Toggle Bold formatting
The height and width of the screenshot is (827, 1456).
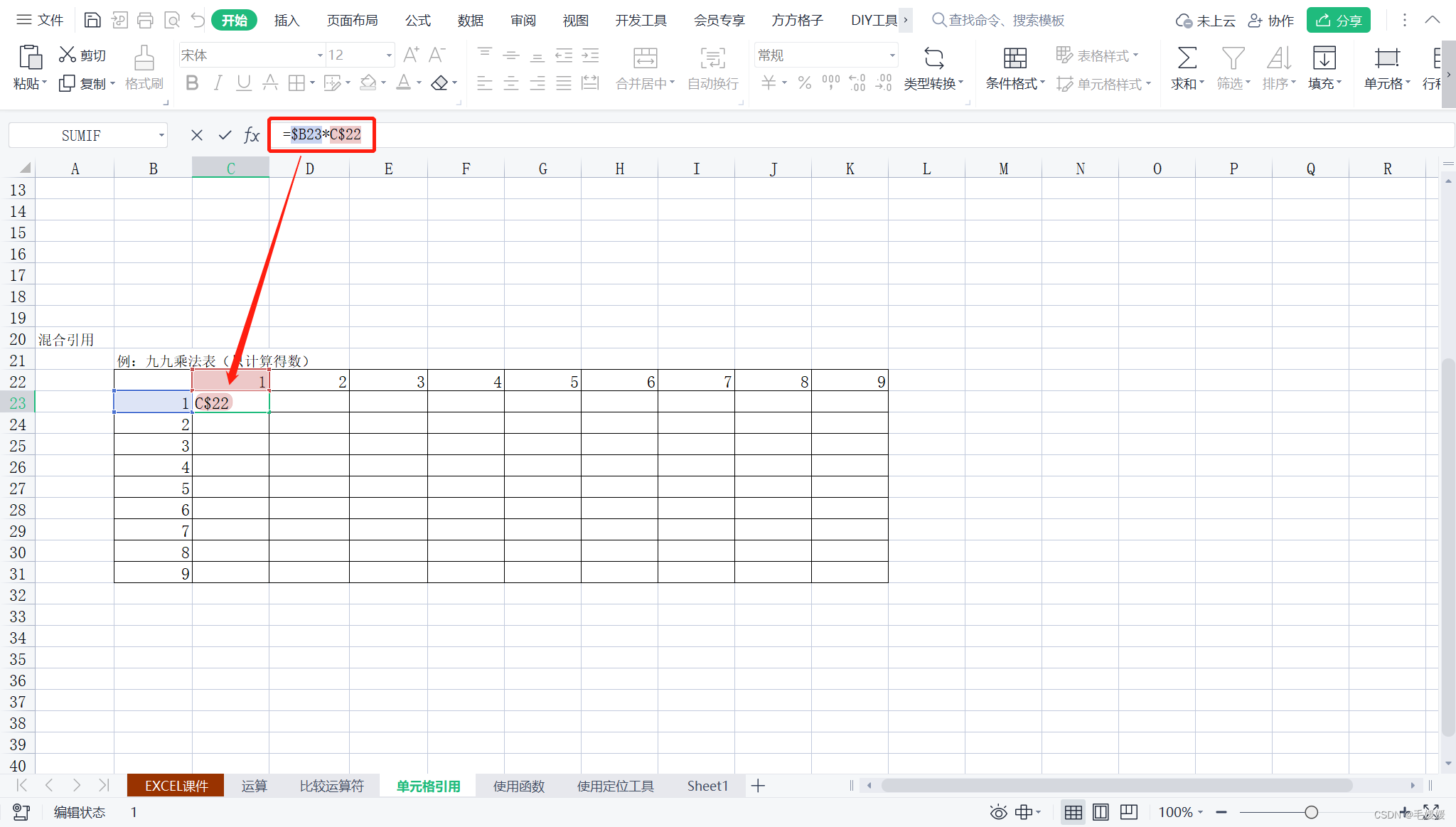point(192,83)
